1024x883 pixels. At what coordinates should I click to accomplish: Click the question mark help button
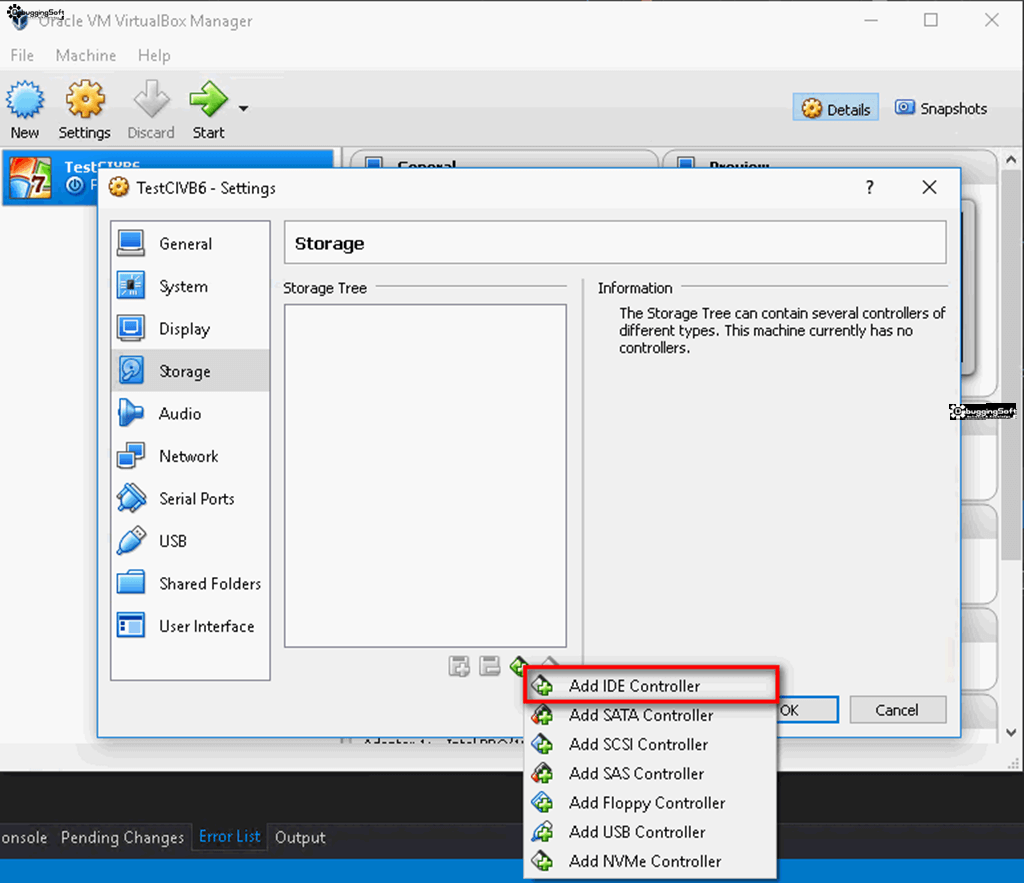pyautogui.click(x=869, y=188)
